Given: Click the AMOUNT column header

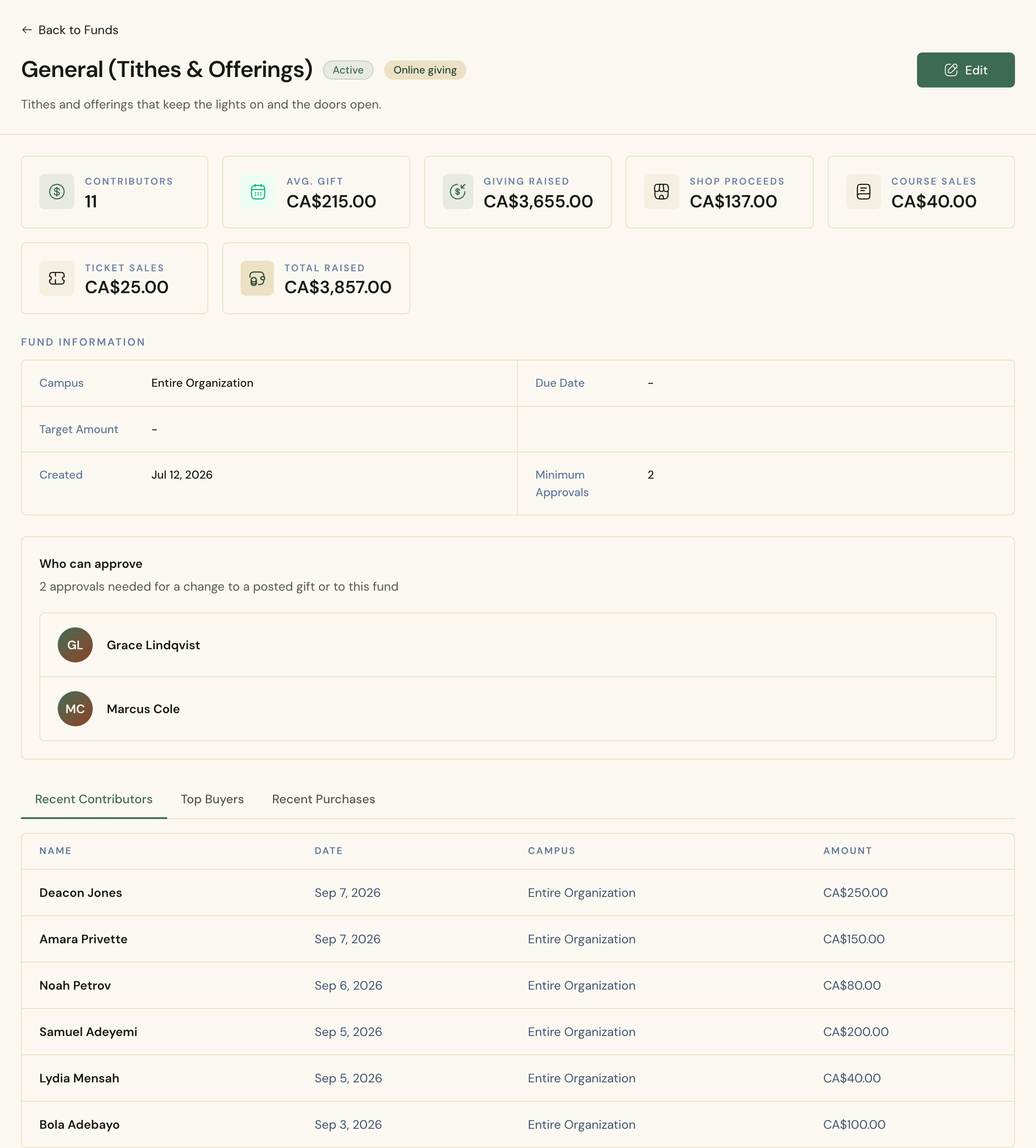Looking at the screenshot, I should coord(847,851).
